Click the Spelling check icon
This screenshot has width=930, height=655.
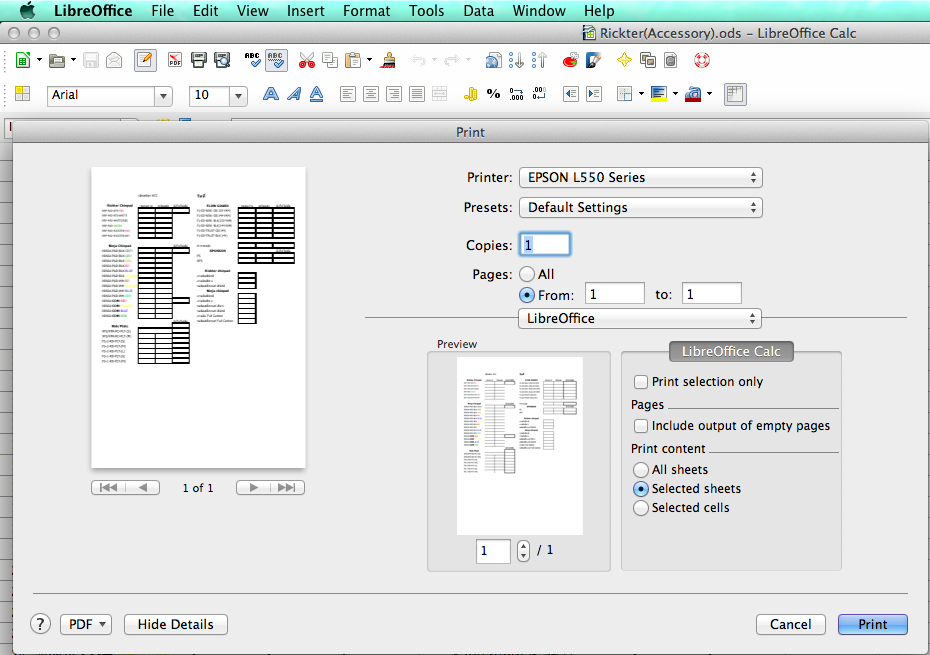point(253,60)
